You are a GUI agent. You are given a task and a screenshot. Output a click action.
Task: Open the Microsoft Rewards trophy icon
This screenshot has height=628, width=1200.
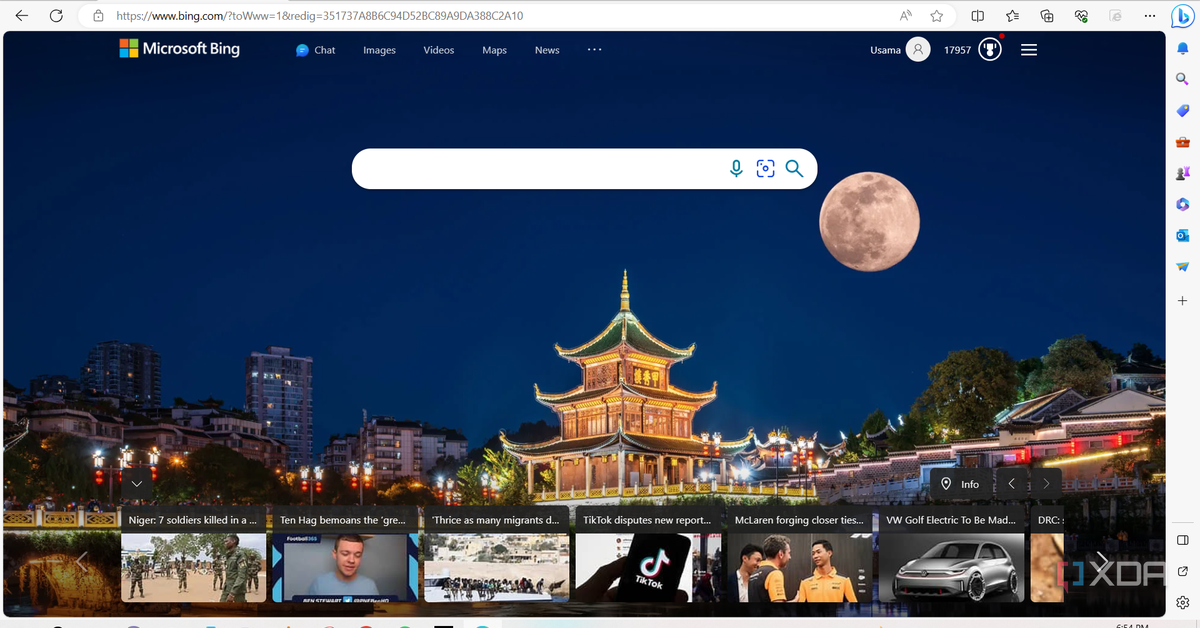point(989,50)
